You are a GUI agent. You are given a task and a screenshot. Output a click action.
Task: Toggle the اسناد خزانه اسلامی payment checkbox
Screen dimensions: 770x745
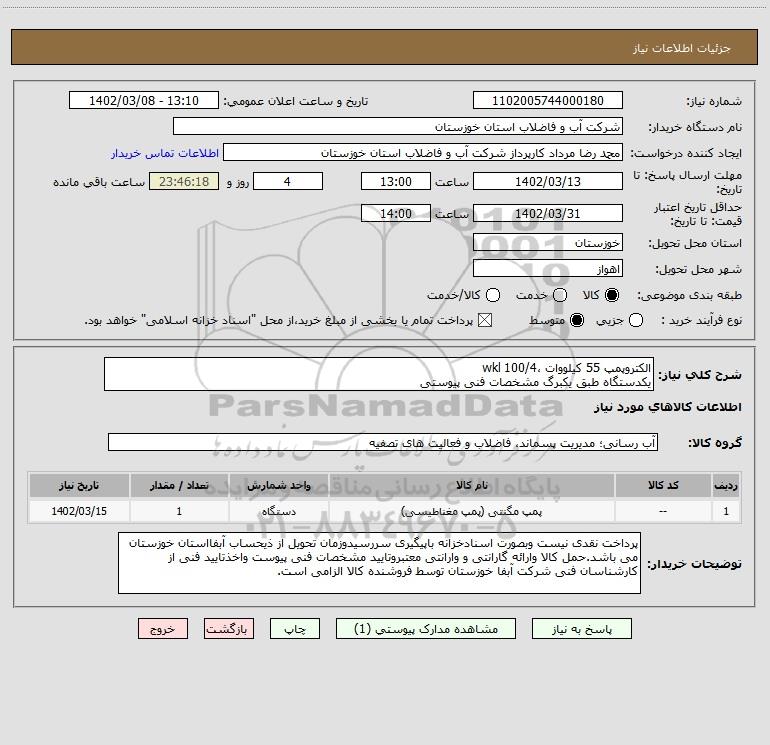[485, 320]
